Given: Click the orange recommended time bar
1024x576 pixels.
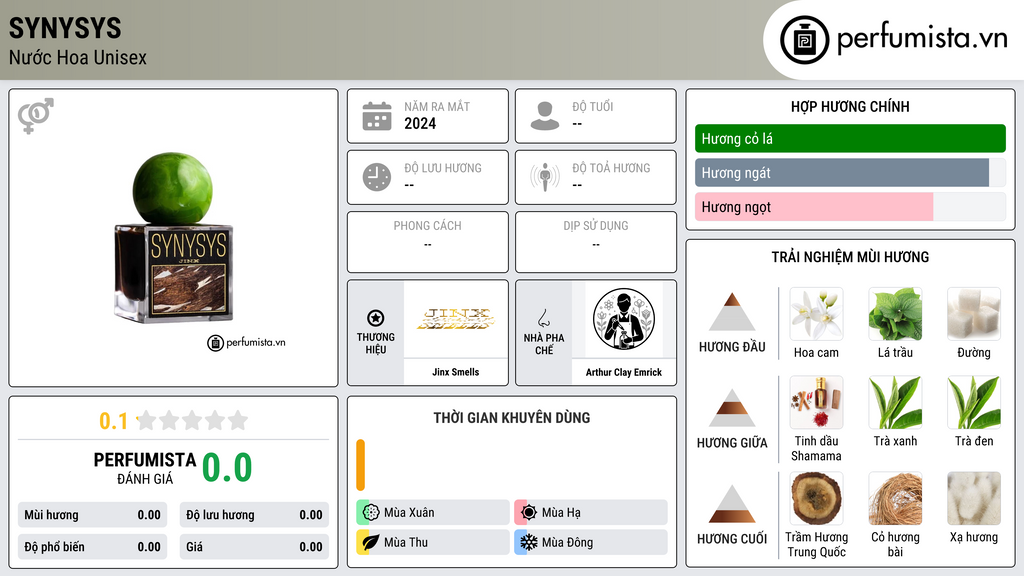Looking at the screenshot, I should pyautogui.click(x=360, y=465).
